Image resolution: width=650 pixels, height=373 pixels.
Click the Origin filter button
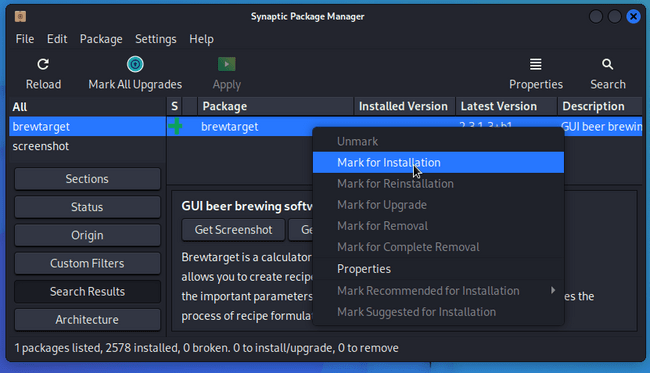point(87,235)
